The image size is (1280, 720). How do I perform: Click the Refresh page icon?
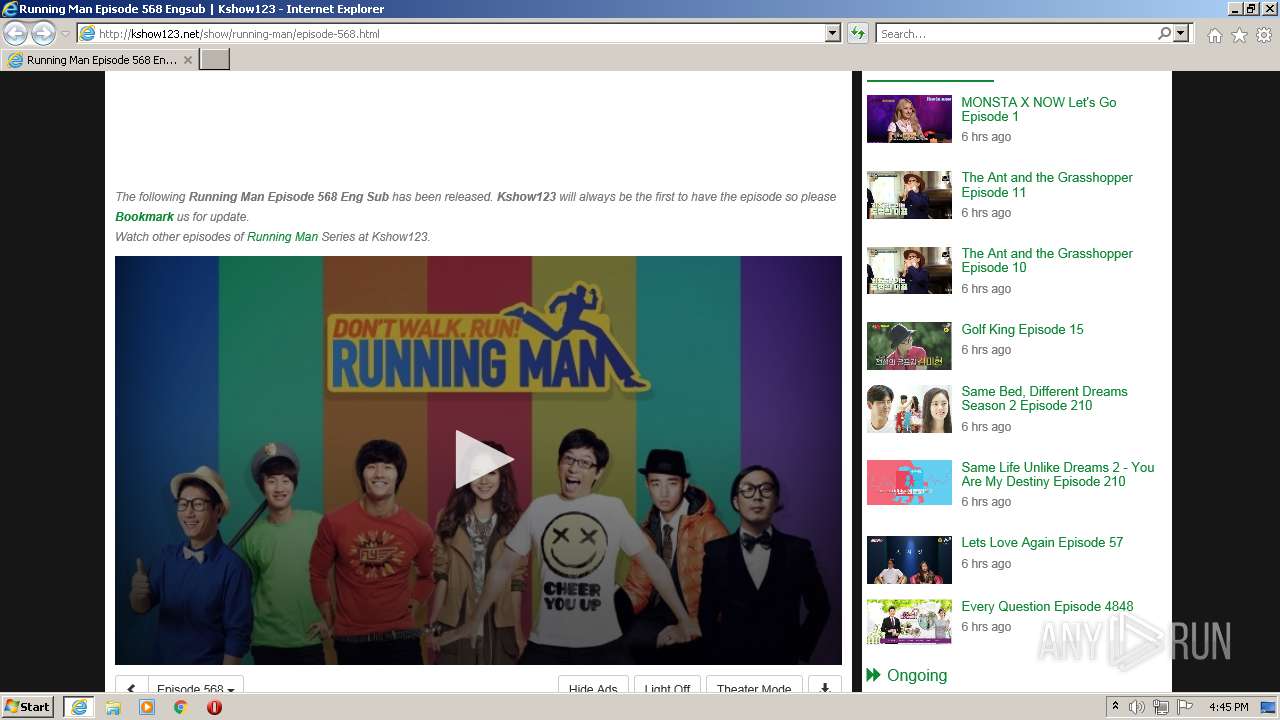click(857, 34)
